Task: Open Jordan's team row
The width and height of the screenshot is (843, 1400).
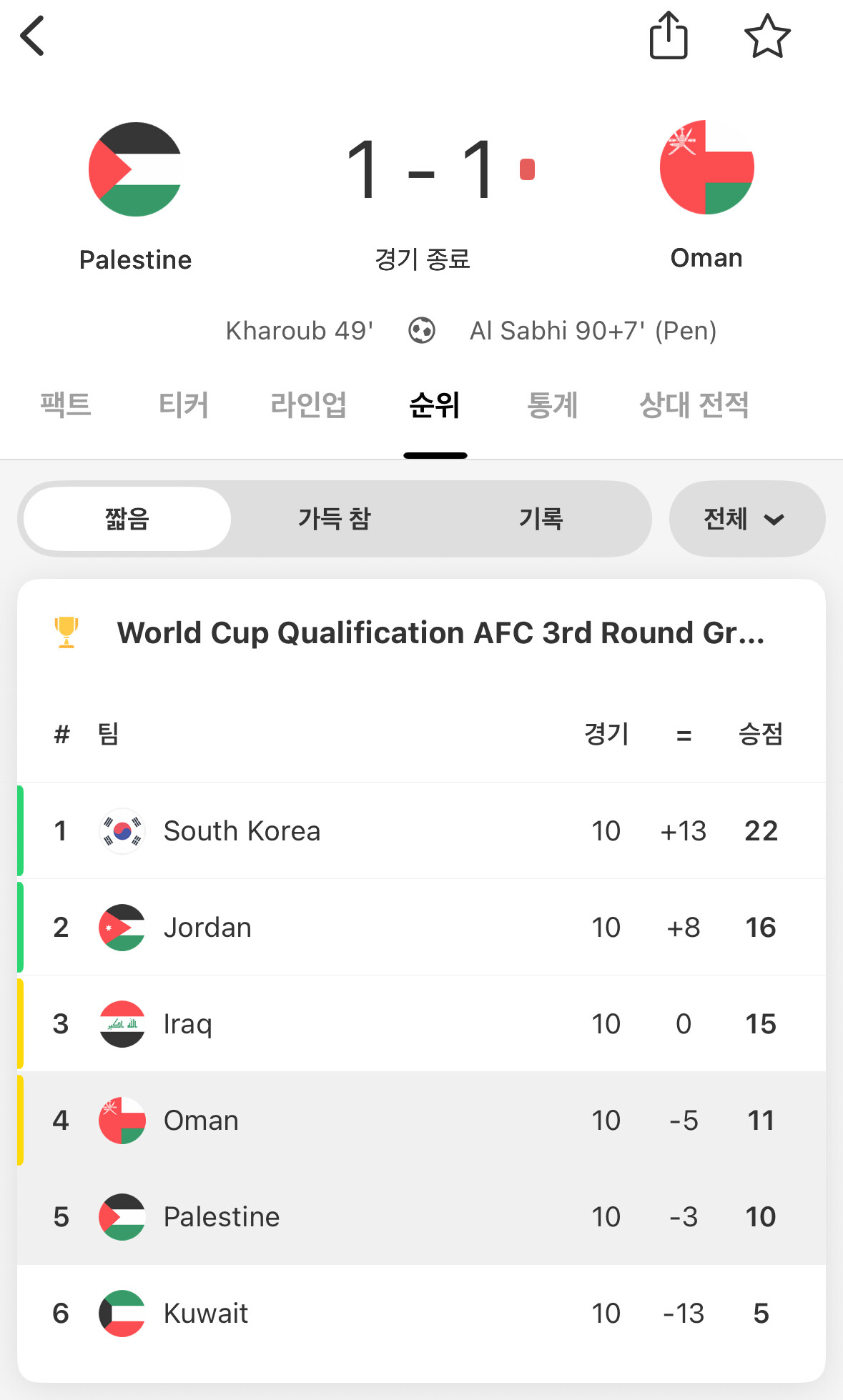Action: tap(422, 928)
